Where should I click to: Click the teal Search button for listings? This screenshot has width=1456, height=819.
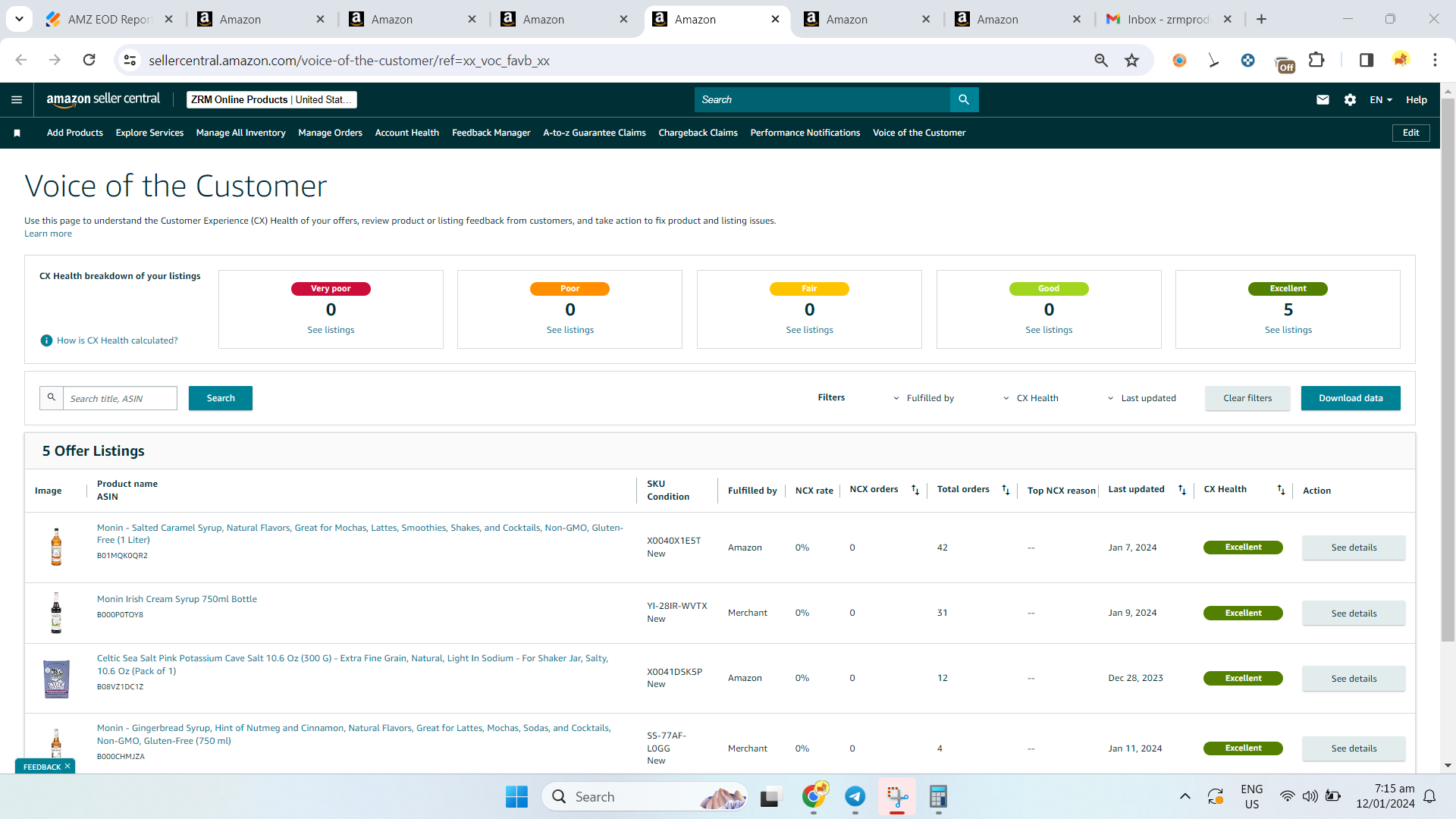(x=221, y=398)
